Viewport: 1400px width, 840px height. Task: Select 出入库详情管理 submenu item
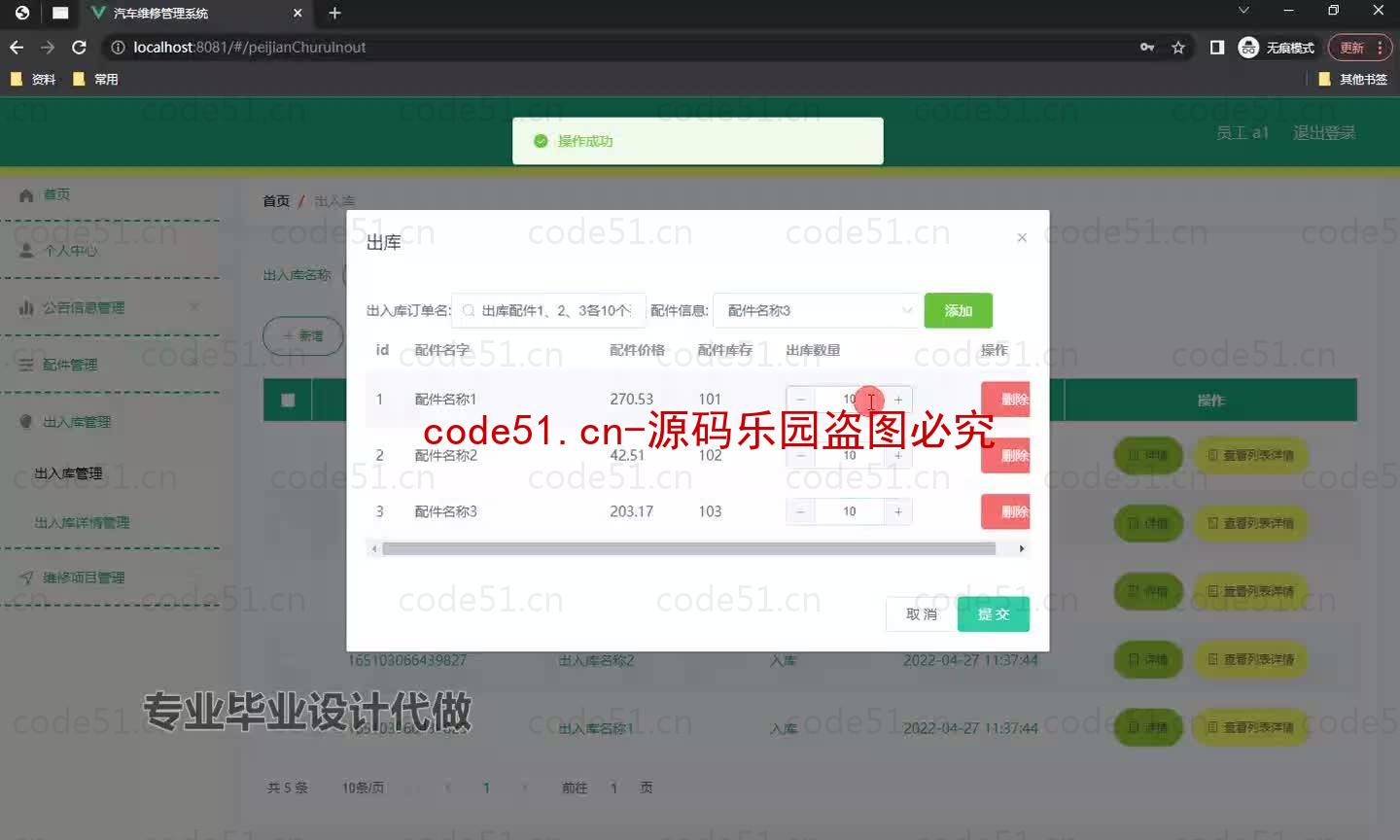click(x=82, y=522)
